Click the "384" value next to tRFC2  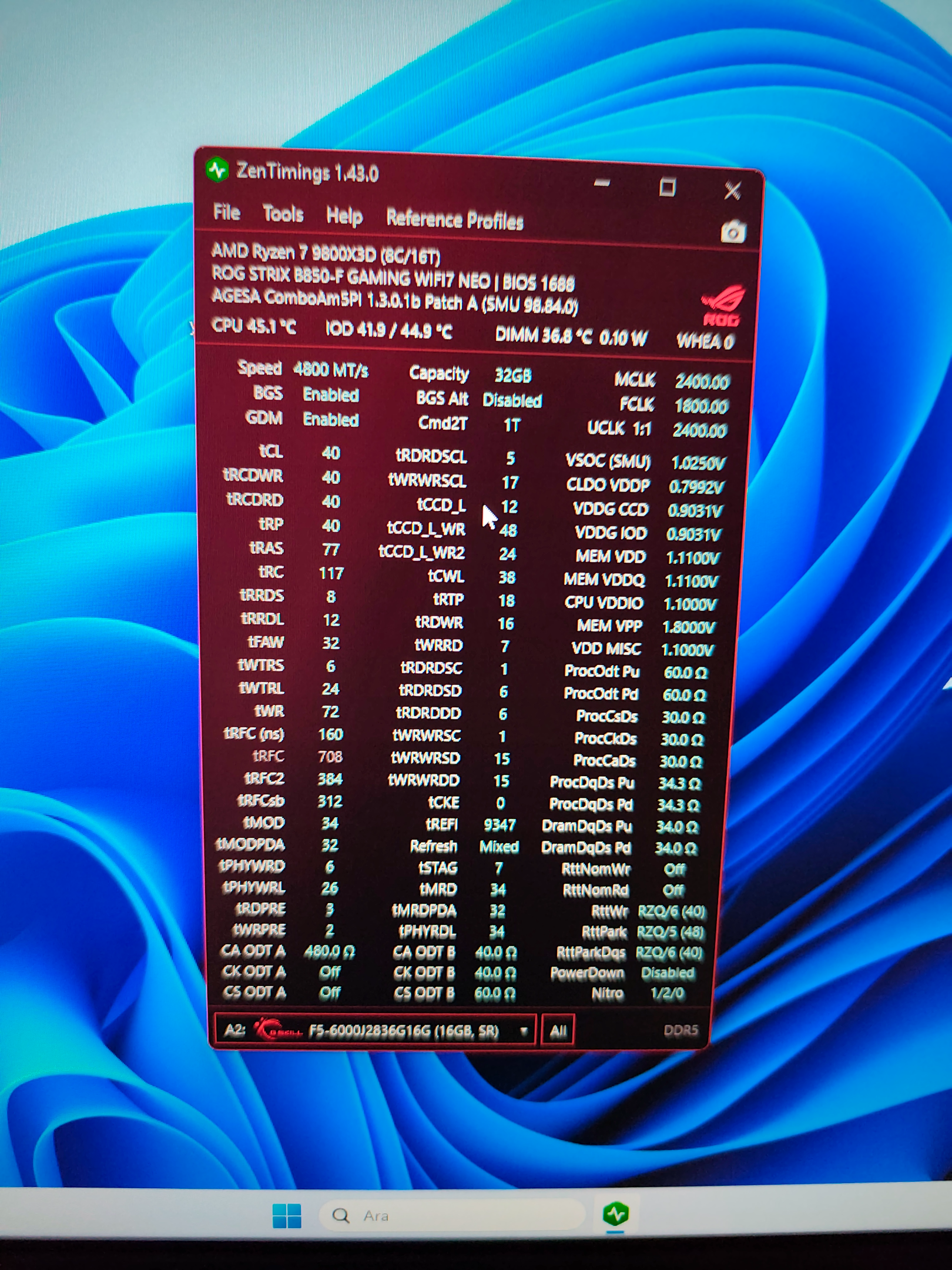(x=330, y=779)
